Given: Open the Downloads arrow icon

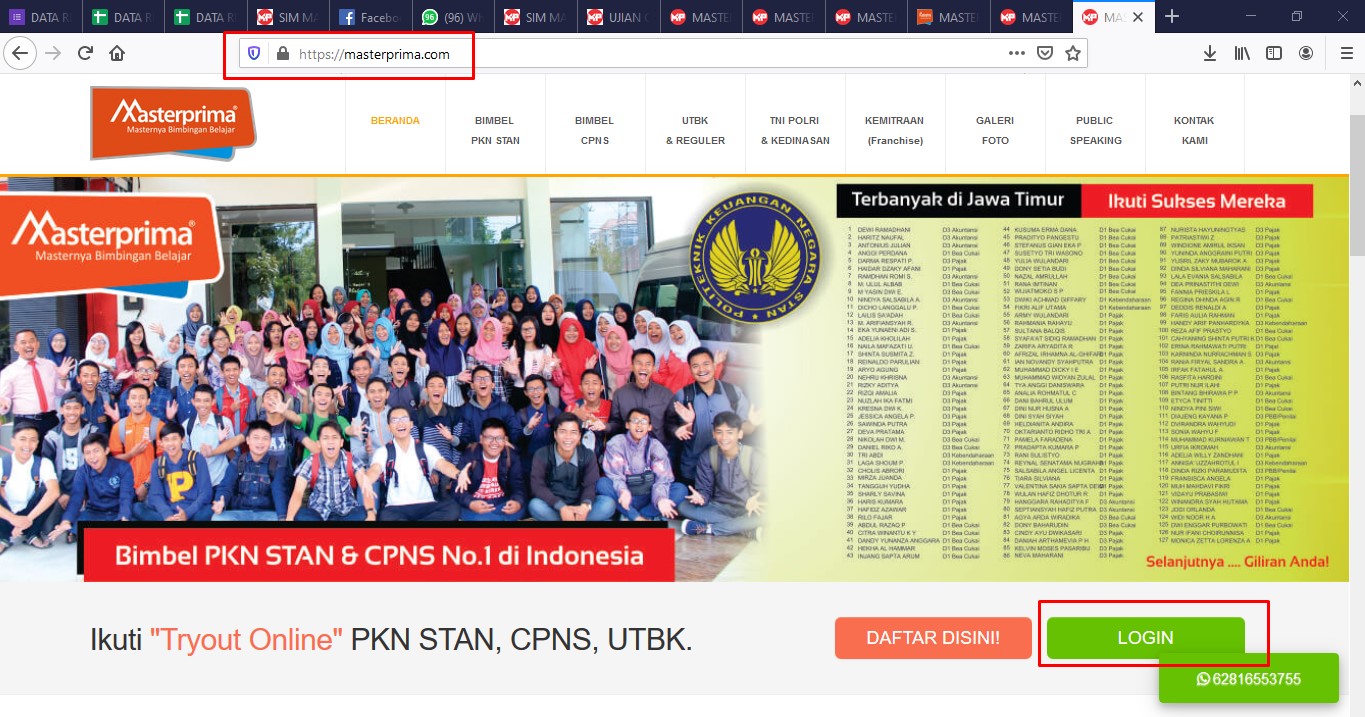Looking at the screenshot, I should [1210, 53].
